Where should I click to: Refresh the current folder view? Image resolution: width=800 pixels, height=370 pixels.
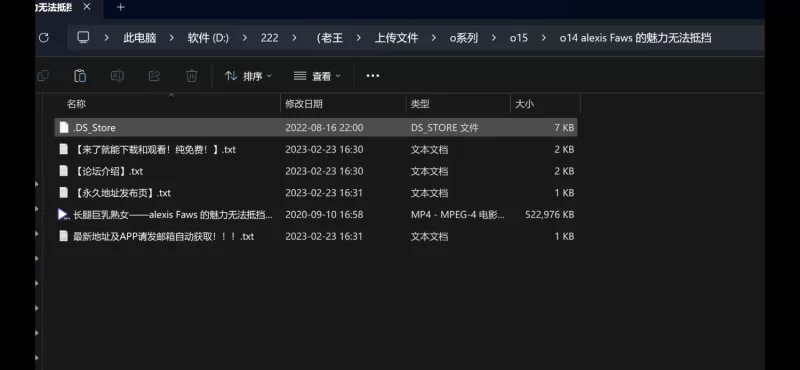(x=44, y=37)
